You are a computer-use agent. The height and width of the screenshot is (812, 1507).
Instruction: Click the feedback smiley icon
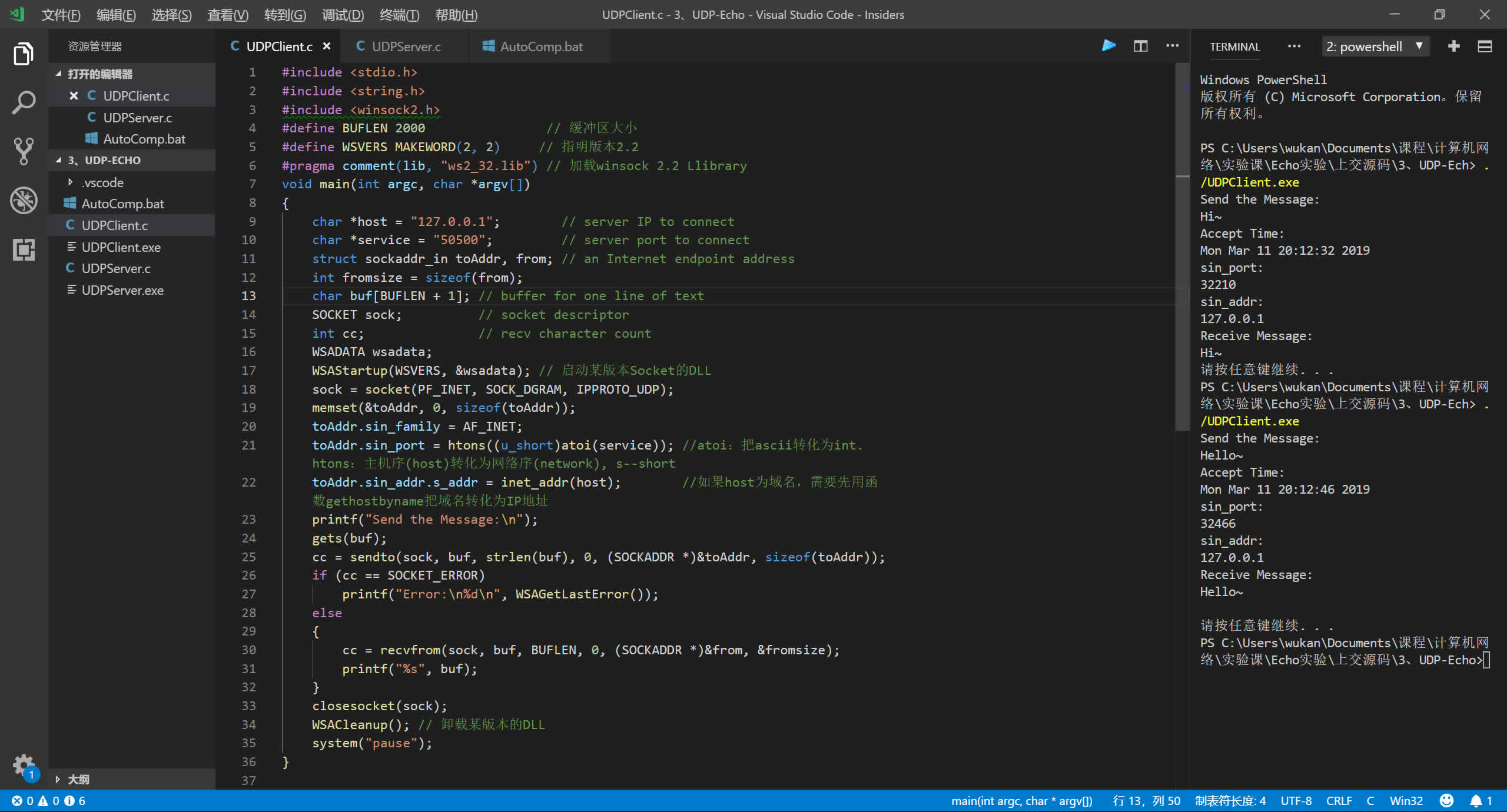1446,801
